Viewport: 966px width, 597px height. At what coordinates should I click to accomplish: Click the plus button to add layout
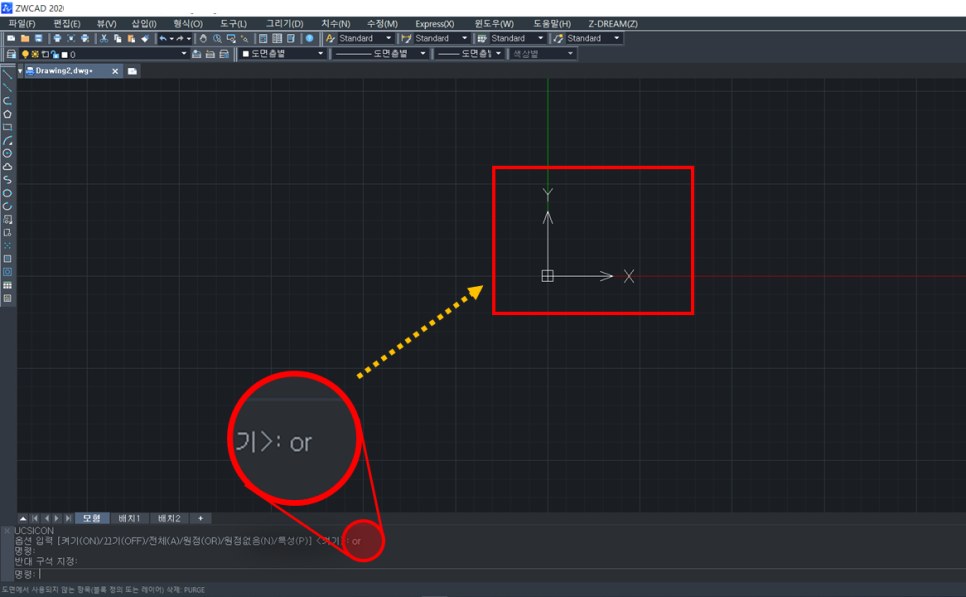click(200, 518)
